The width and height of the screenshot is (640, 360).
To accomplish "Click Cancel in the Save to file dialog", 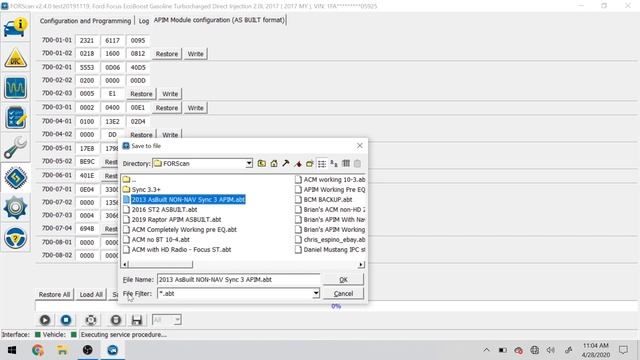I will click(x=343, y=293).
